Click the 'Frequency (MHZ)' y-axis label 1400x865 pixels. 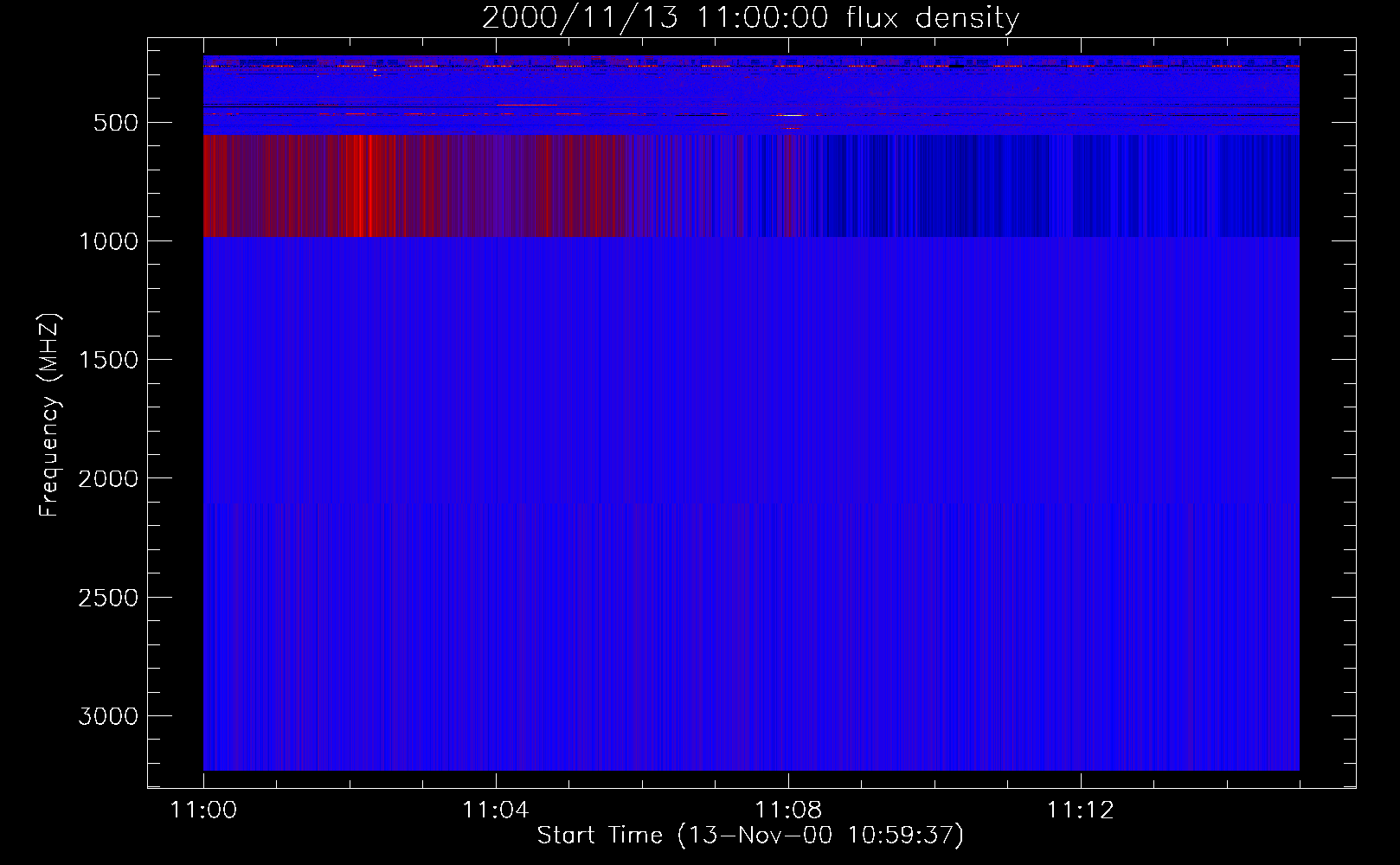49,415
